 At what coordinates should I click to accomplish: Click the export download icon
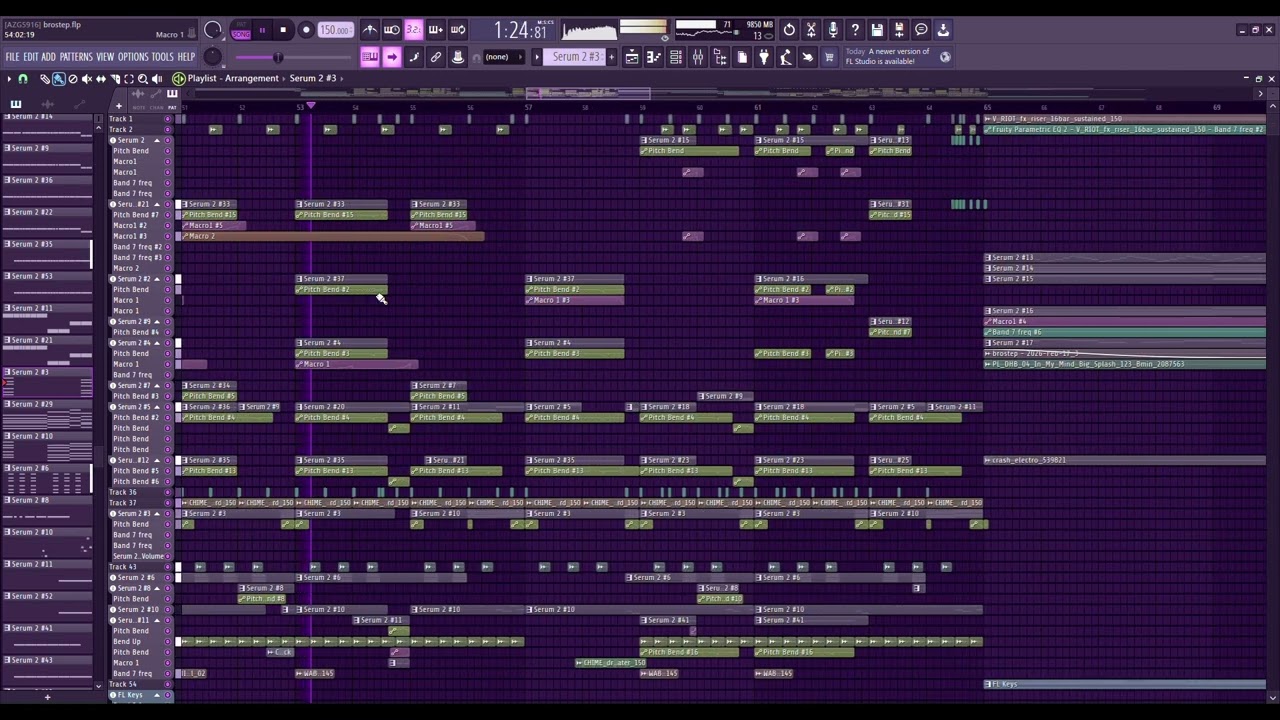coord(943,29)
